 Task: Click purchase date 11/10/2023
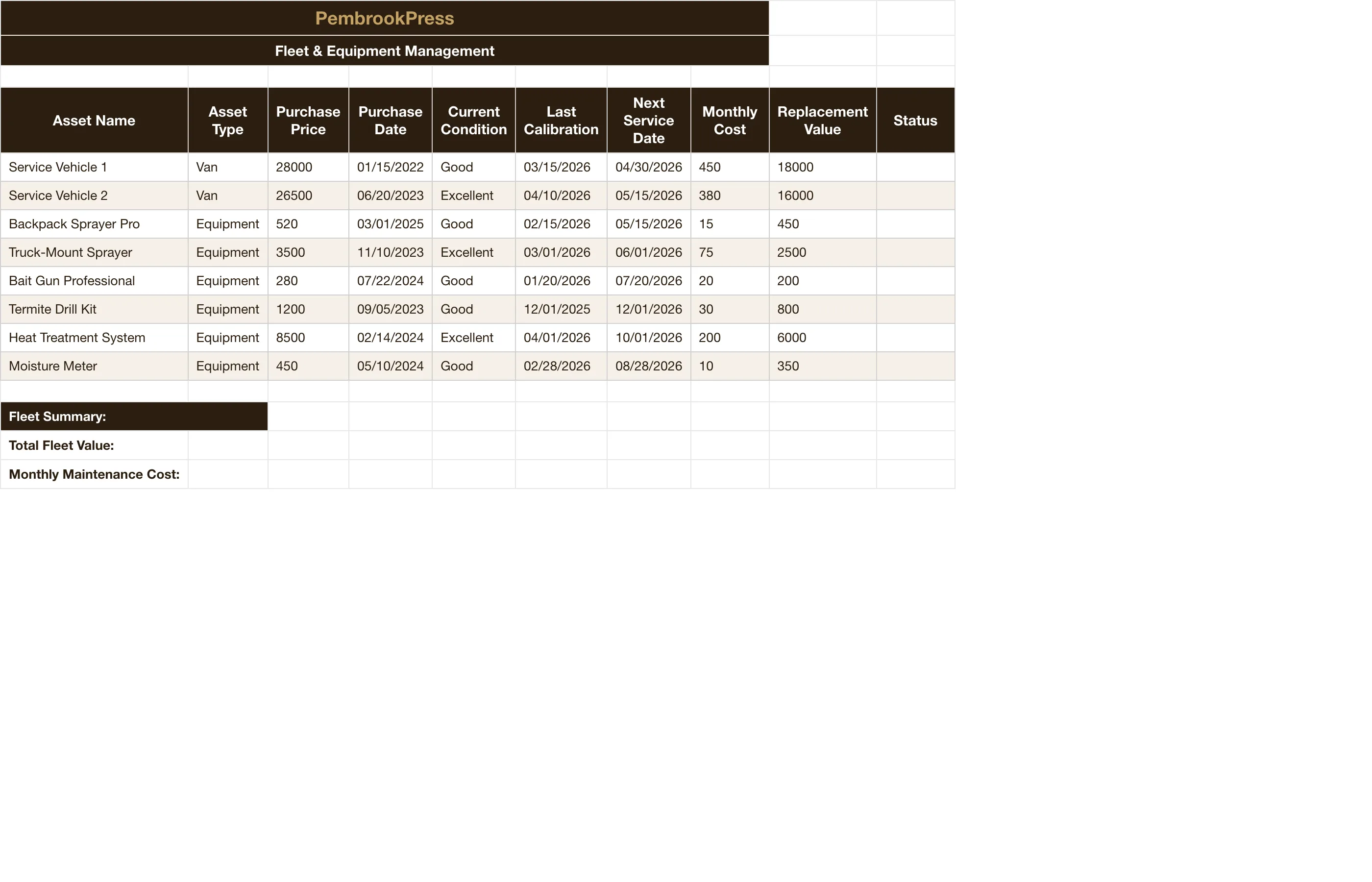tap(391, 252)
